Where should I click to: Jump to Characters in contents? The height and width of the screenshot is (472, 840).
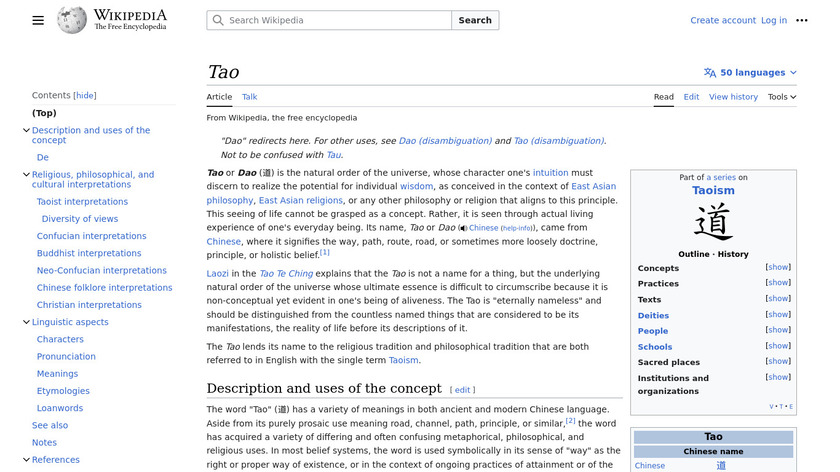click(60, 339)
